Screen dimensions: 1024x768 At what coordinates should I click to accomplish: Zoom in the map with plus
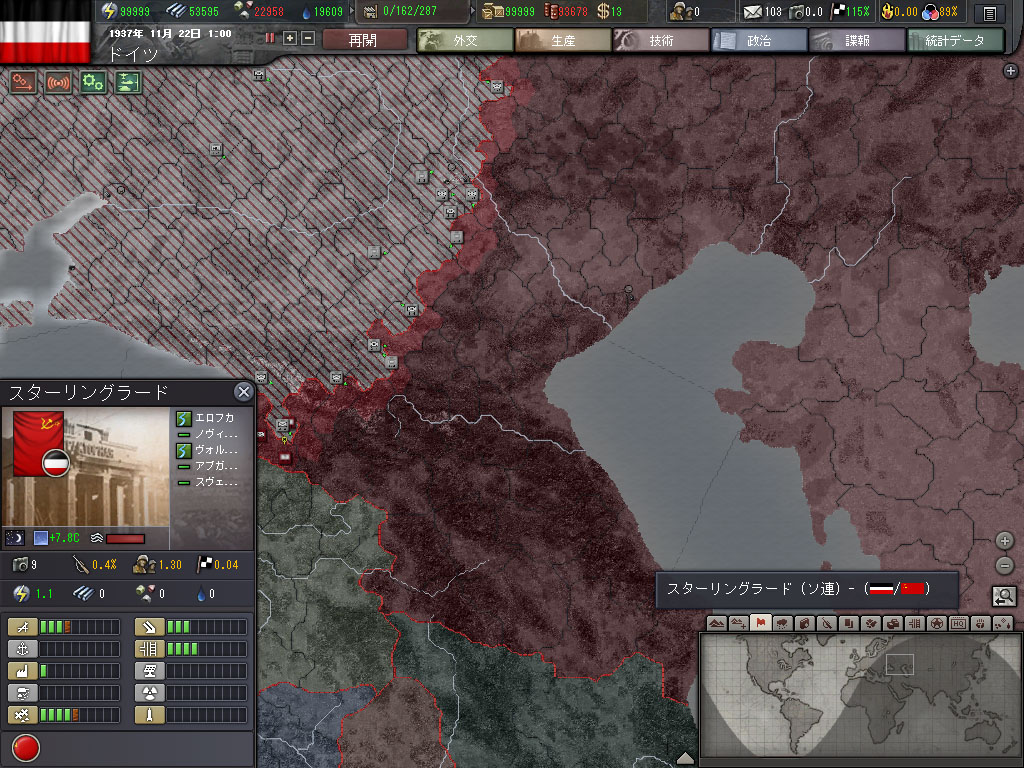(x=1004, y=541)
